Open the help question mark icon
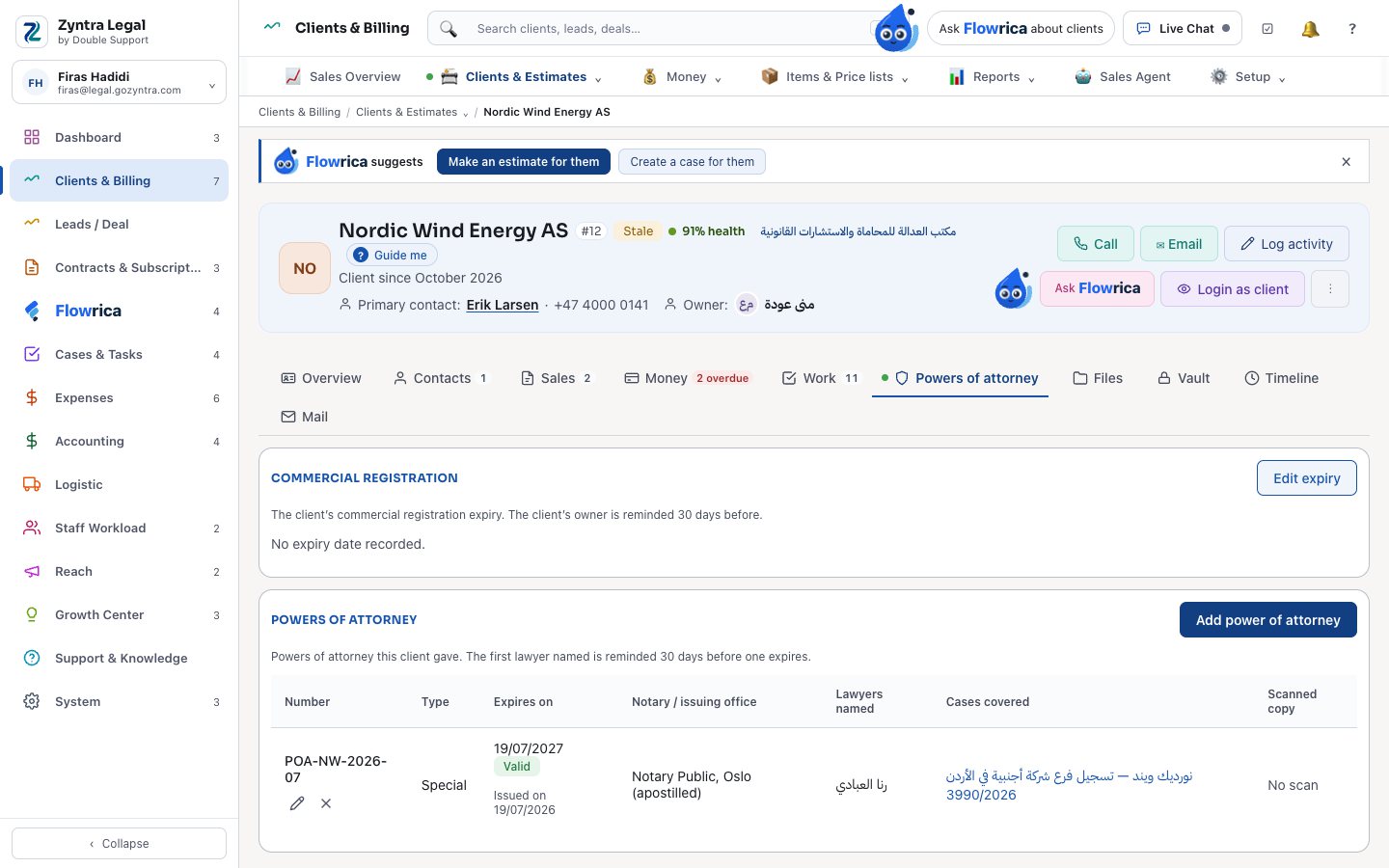 coord(1352,29)
